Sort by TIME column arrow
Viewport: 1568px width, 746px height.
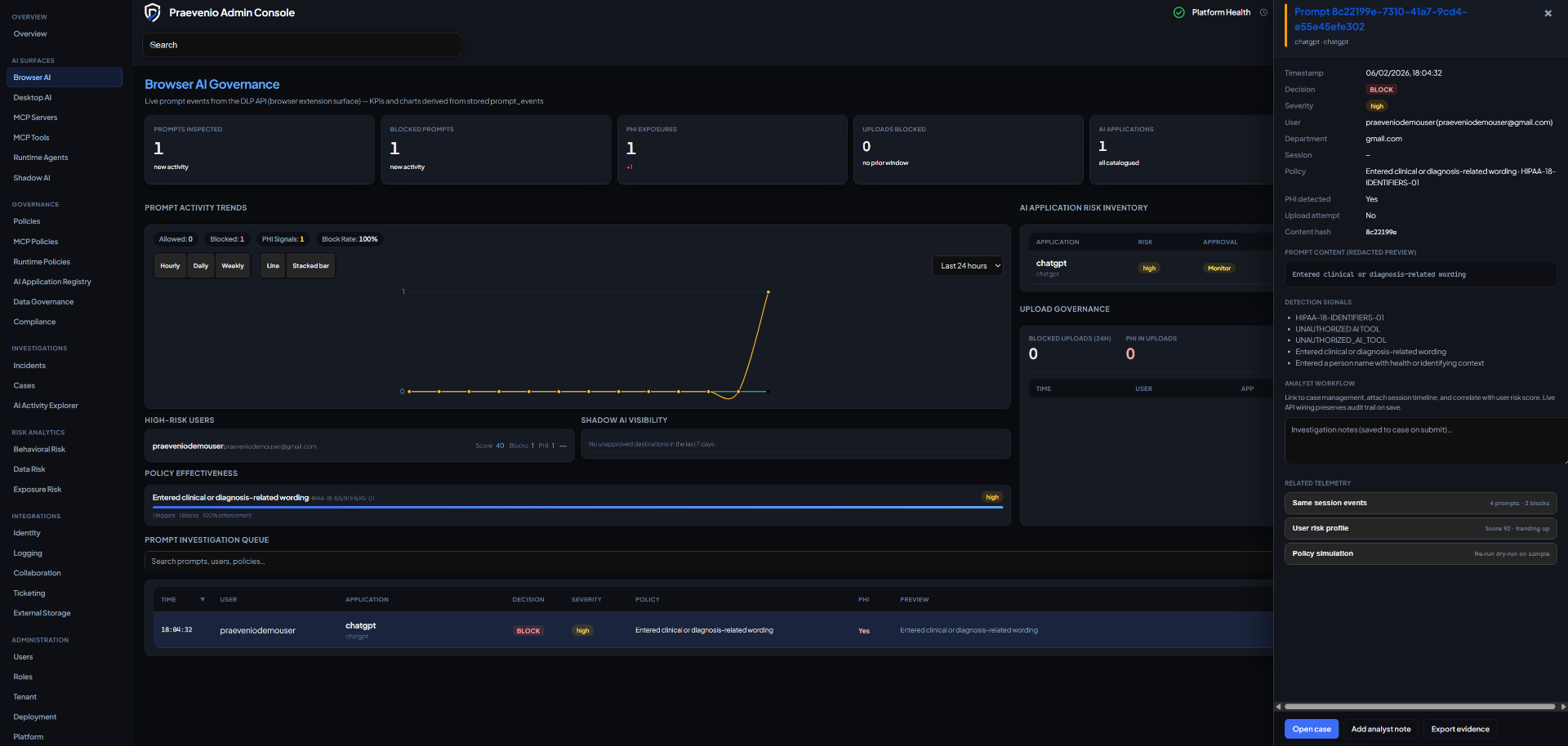point(203,600)
